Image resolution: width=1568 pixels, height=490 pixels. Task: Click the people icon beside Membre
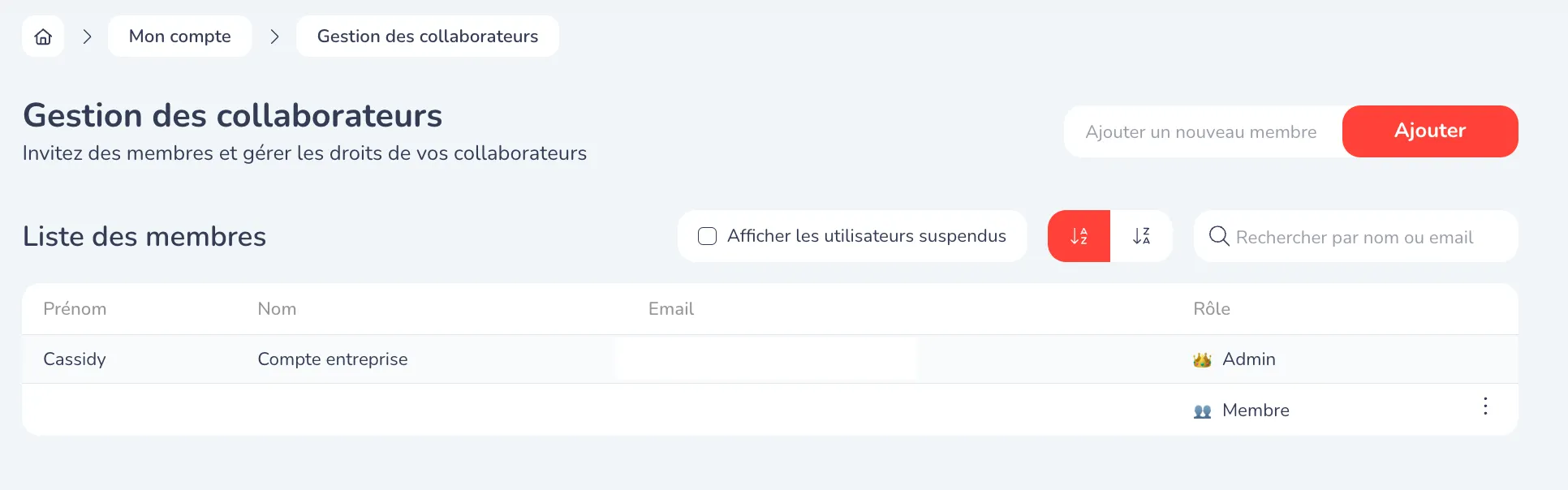tap(1202, 410)
